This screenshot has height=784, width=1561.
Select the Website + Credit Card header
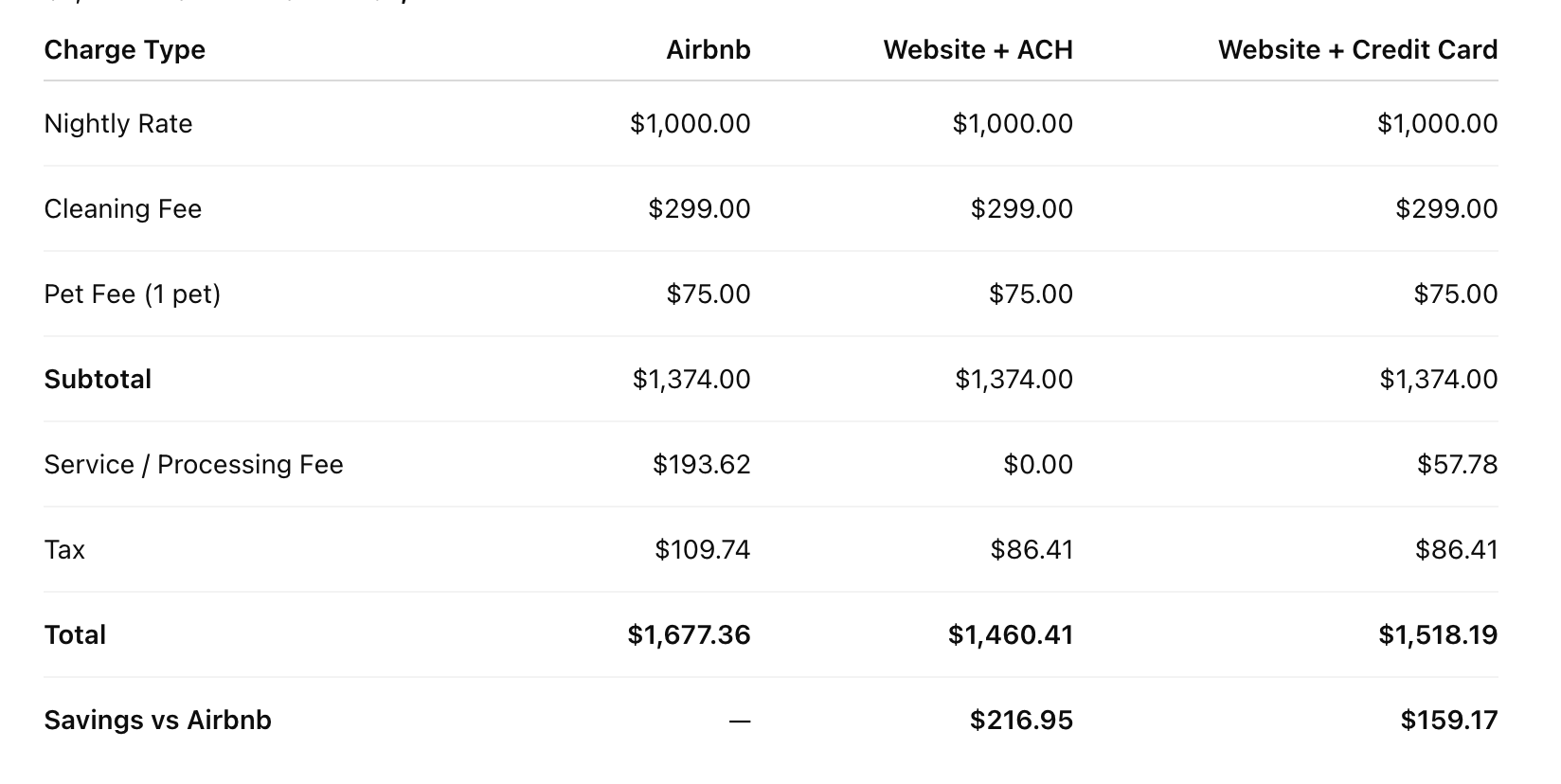[x=1357, y=50]
